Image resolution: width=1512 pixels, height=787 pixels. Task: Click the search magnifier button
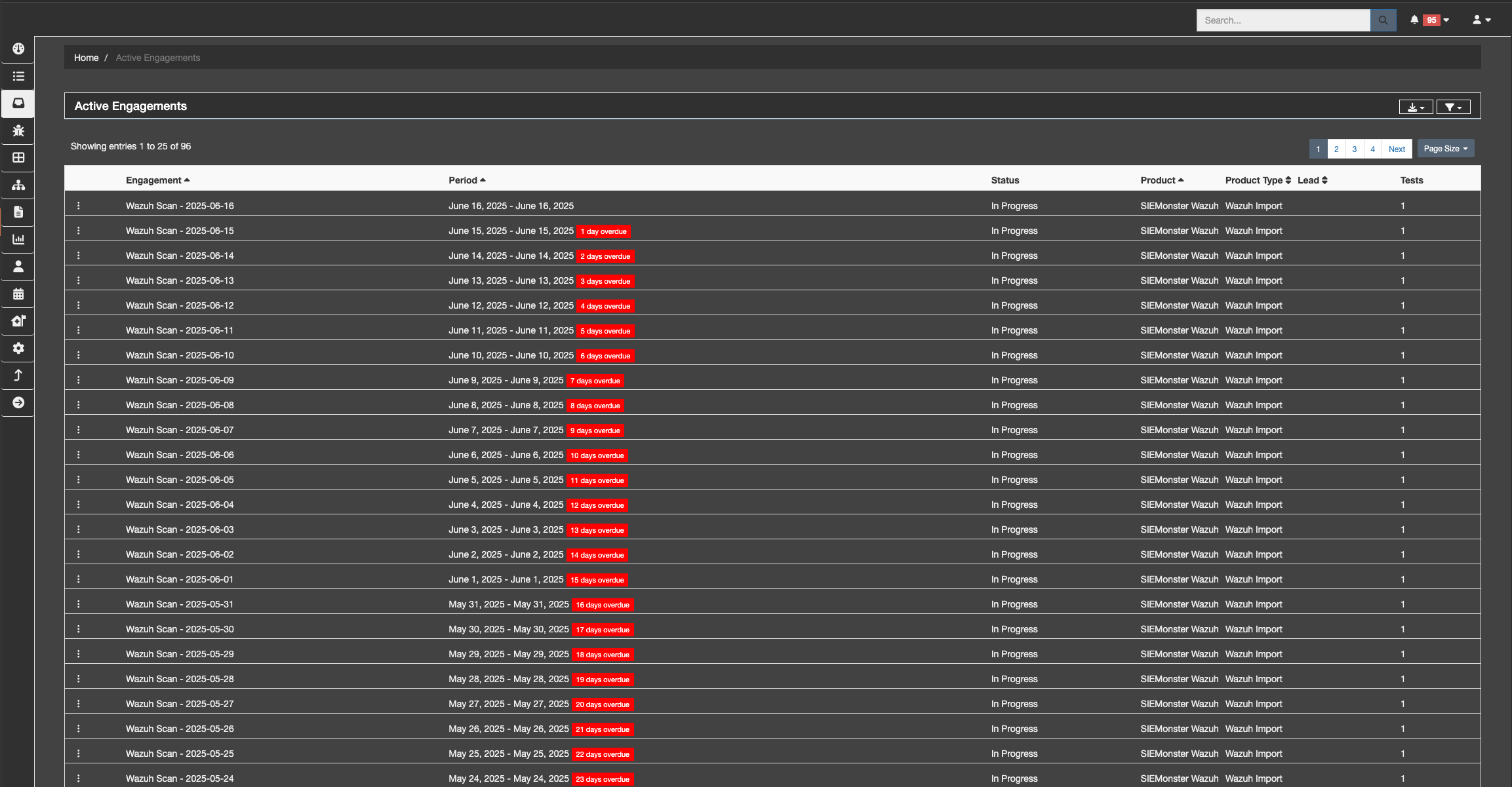point(1383,20)
